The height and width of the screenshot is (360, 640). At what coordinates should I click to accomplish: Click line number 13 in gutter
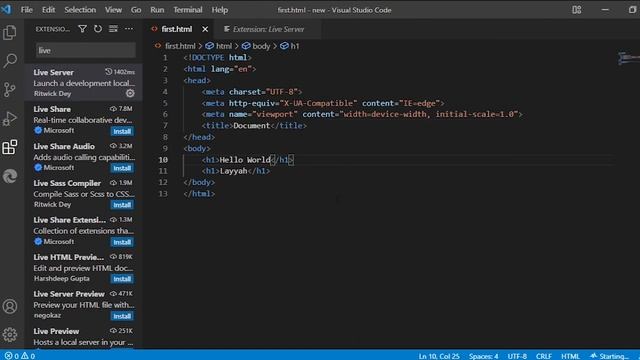coord(163,193)
